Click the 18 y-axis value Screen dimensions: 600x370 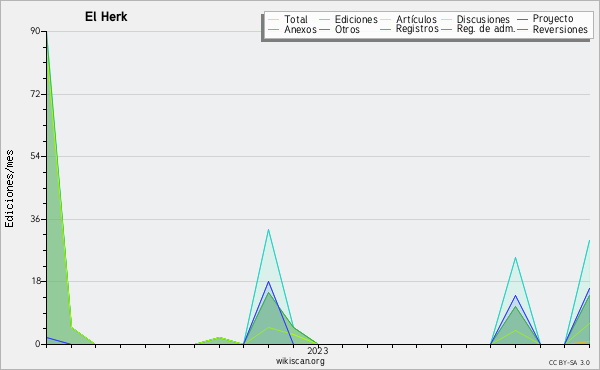click(35, 281)
